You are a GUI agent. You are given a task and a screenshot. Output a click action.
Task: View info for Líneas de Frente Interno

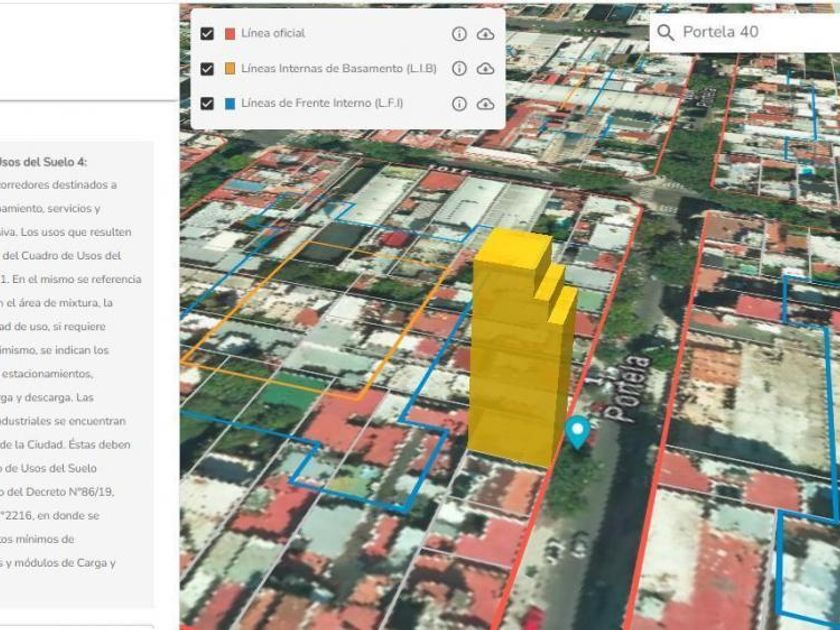click(x=459, y=104)
